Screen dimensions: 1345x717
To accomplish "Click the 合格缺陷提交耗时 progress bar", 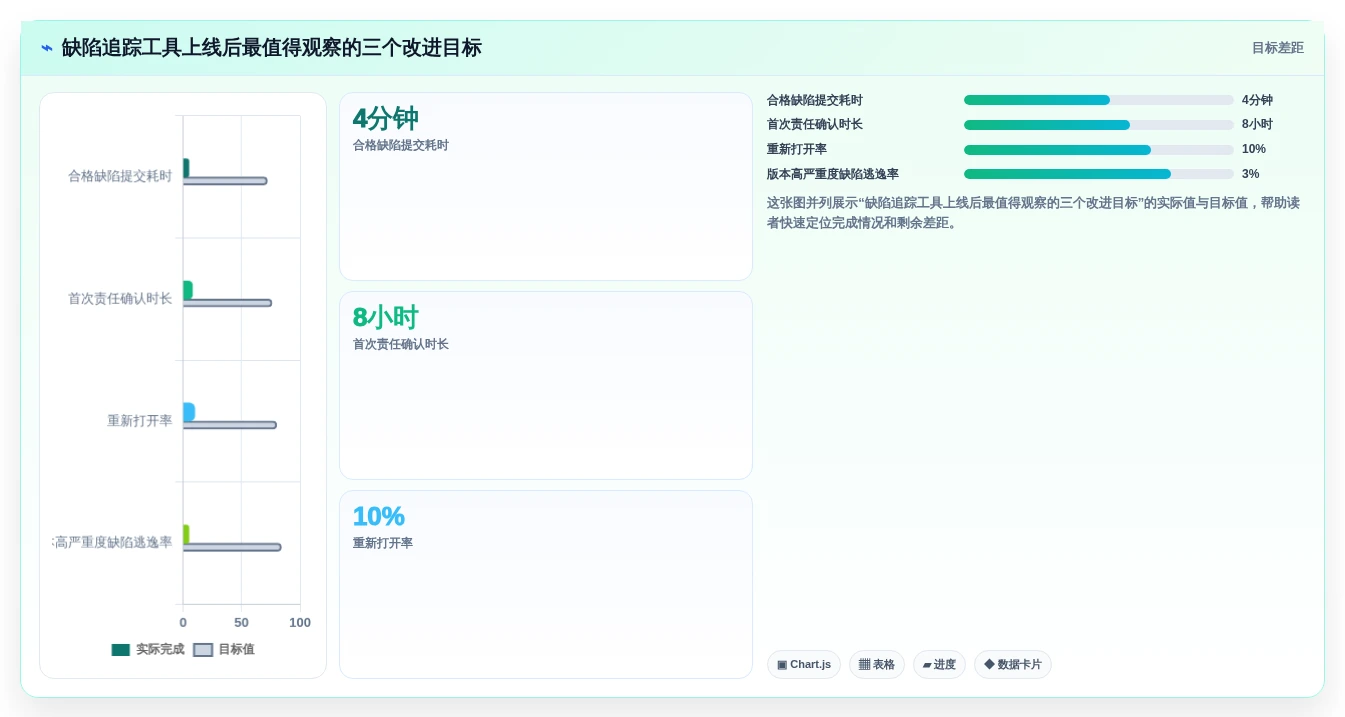I will tap(1098, 100).
